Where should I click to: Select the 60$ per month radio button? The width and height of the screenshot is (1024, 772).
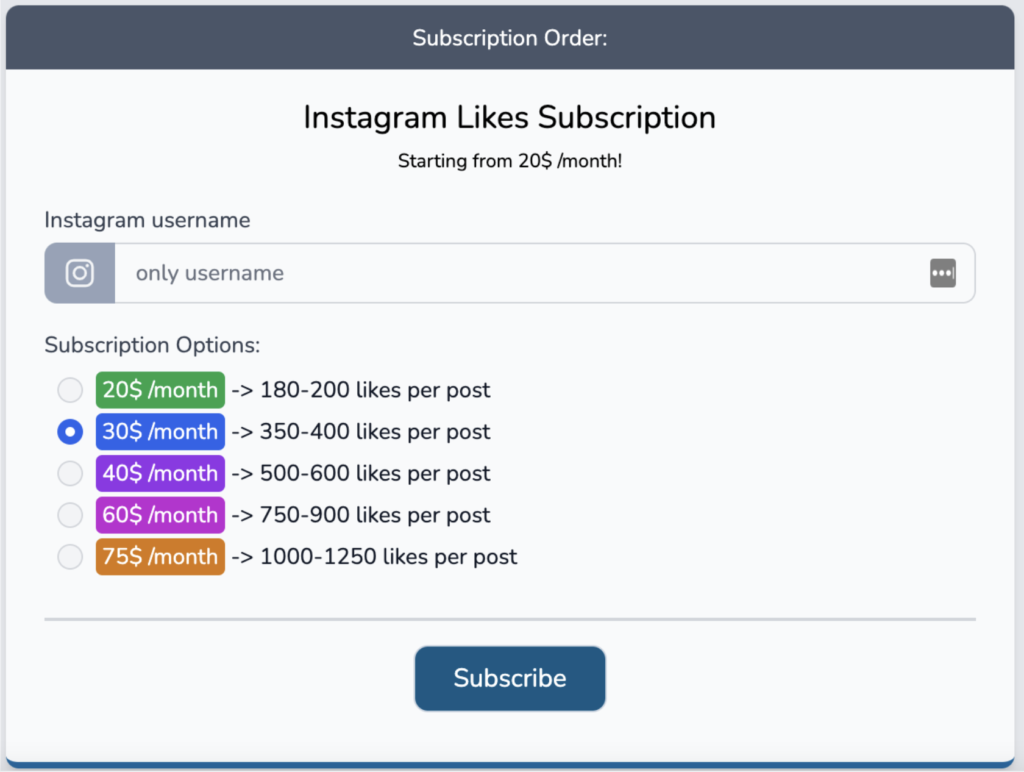(70, 515)
